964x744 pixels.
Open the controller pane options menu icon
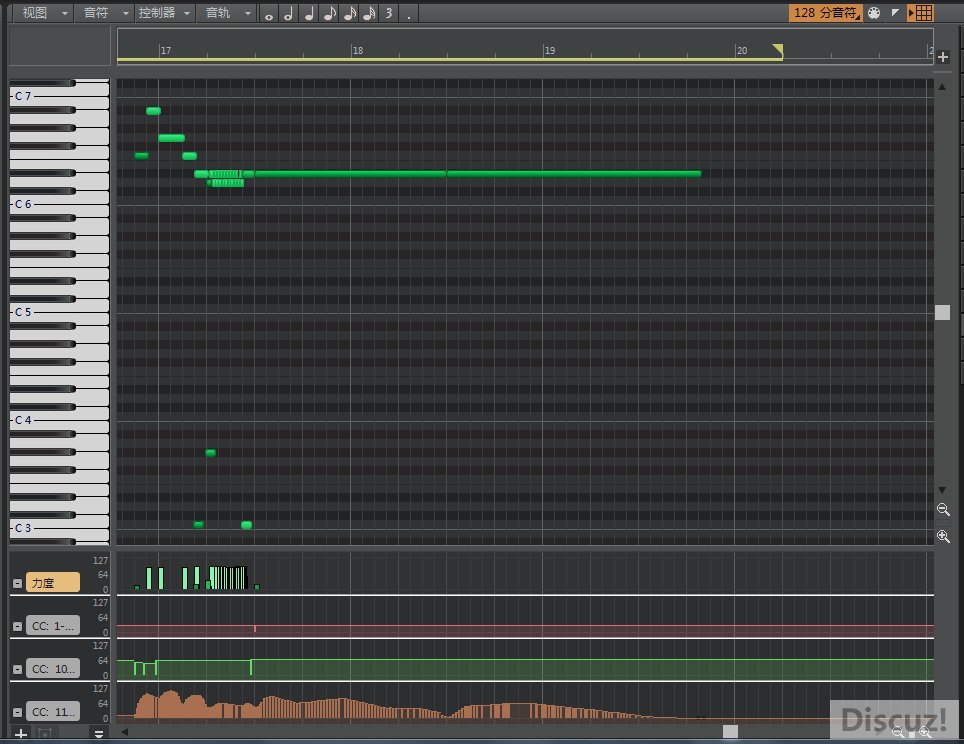(x=98, y=734)
